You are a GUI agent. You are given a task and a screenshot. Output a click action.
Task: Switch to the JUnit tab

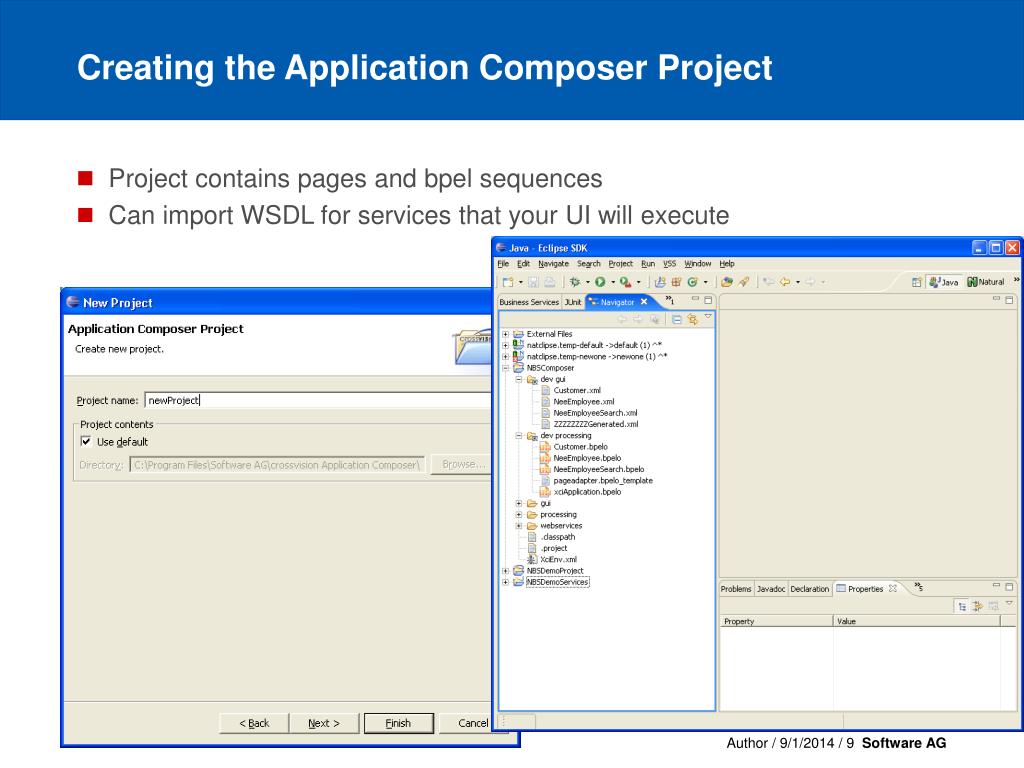pos(573,302)
